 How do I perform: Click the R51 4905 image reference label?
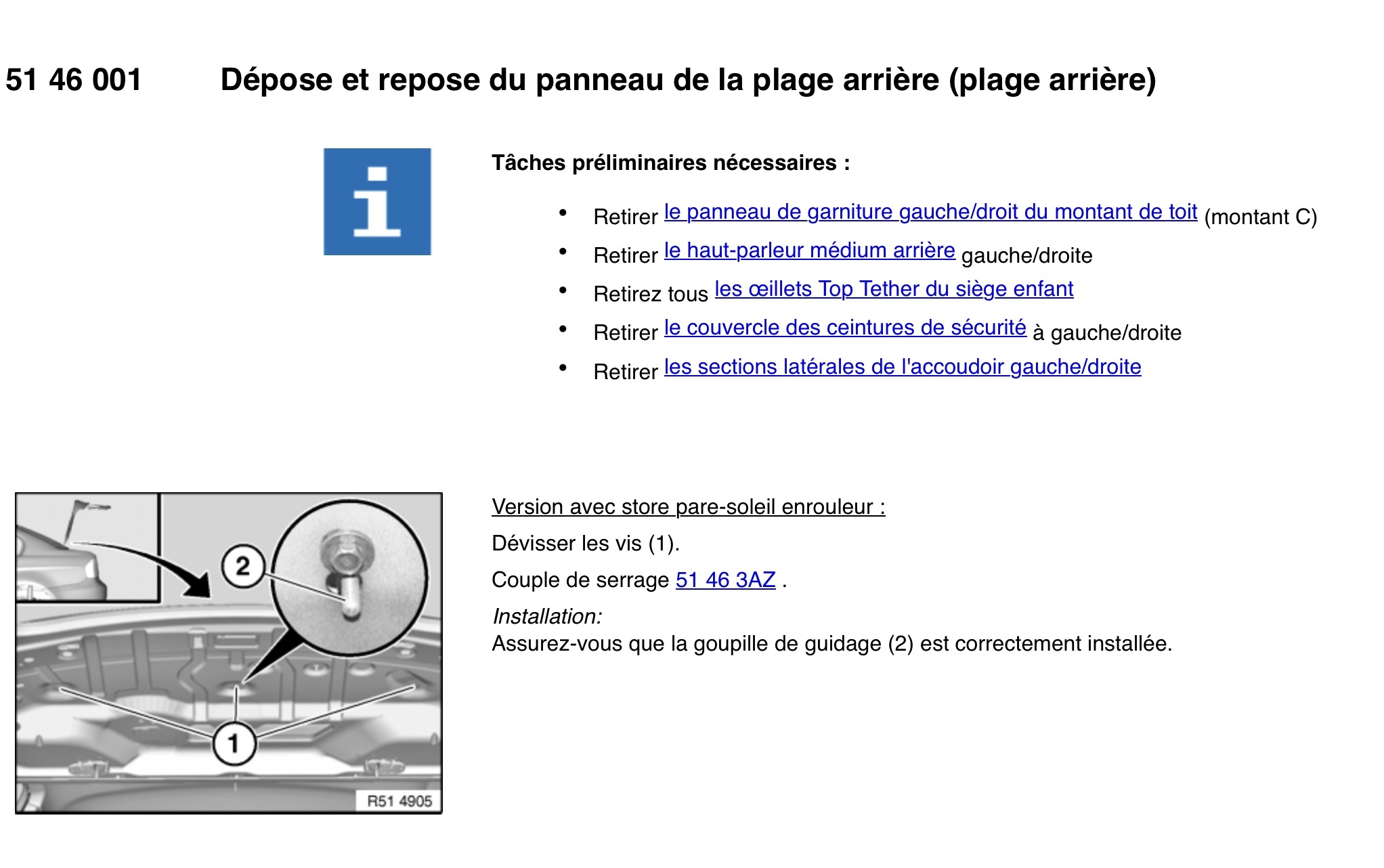399,801
